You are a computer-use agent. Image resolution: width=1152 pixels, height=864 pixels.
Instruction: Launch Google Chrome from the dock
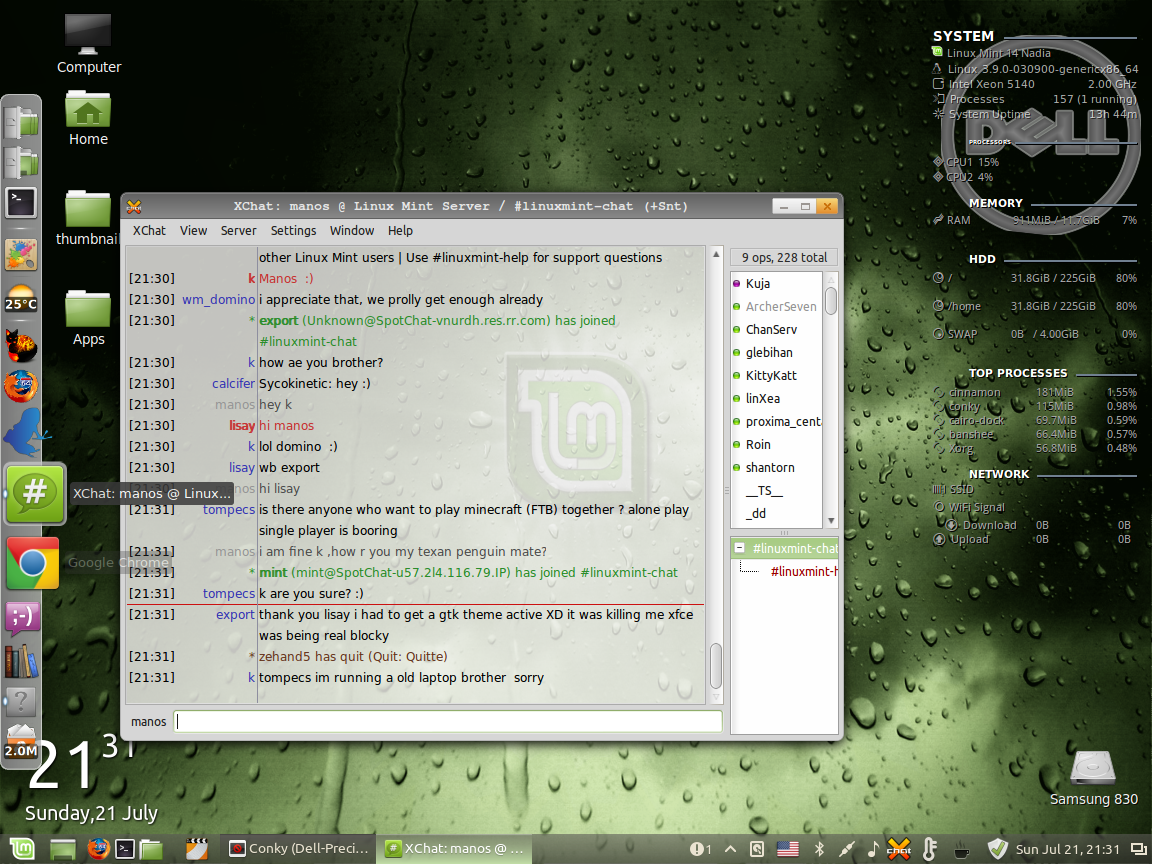pyautogui.click(x=32, y=563)
